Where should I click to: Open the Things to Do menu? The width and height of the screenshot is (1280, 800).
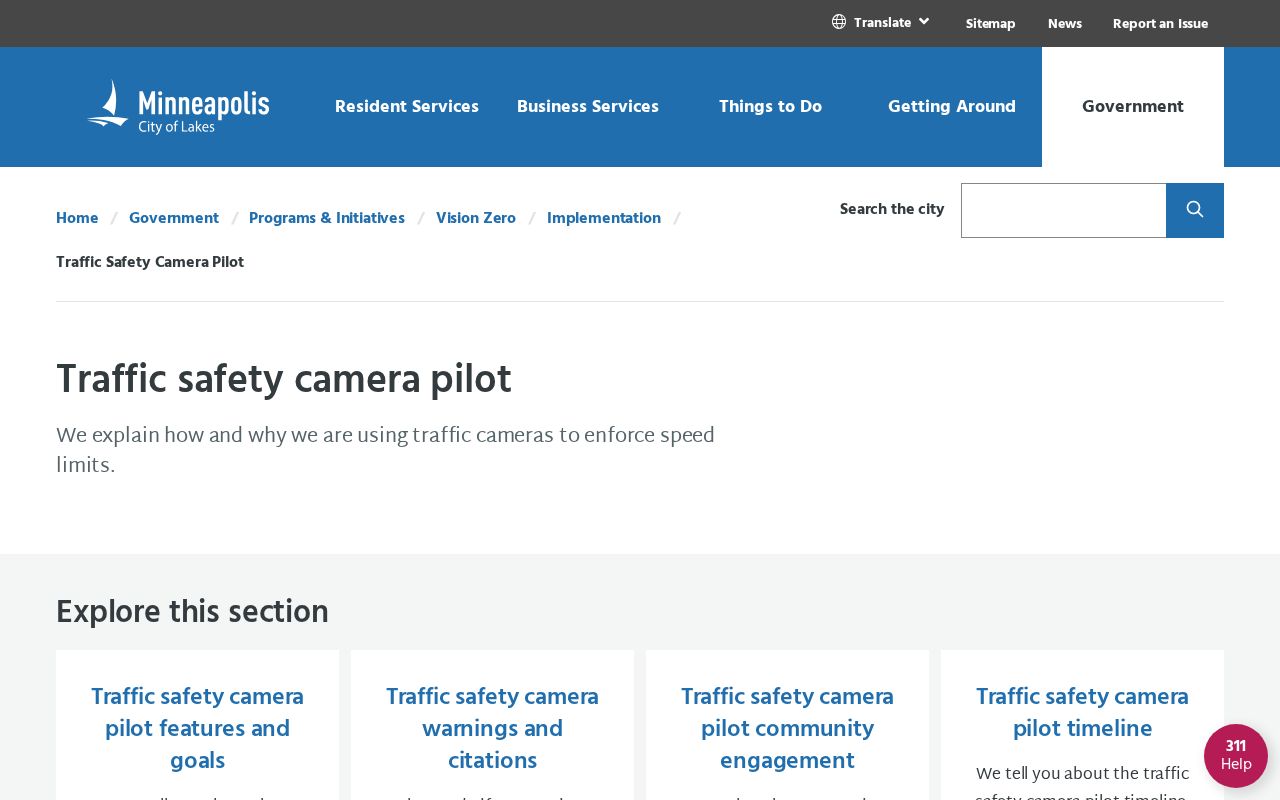tap(770, 107)
